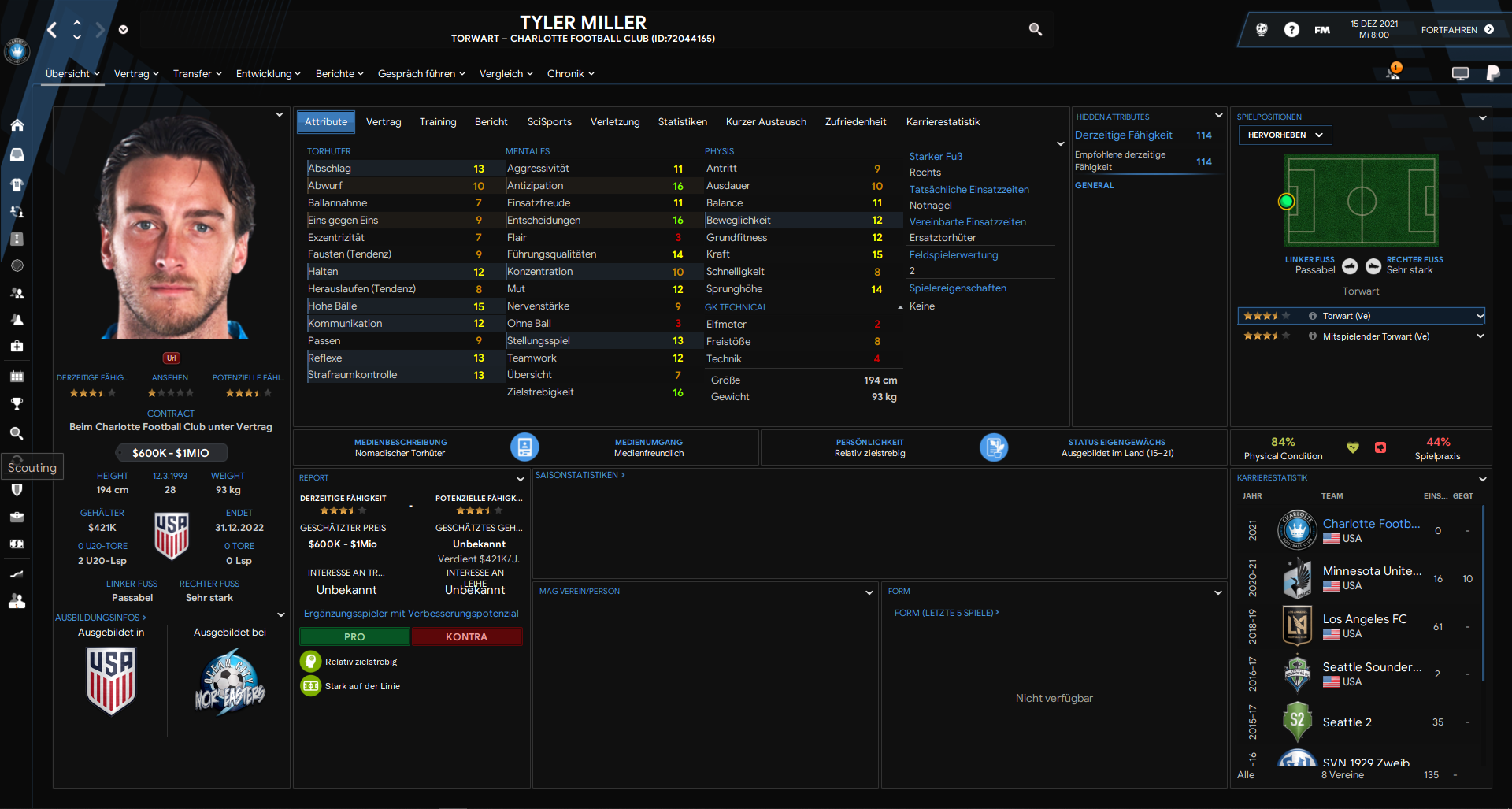Expand the Torwart (Ve) role dropdown
Image resolution: width=1512 pixels, height=809 pixels.
point(1480,316)
